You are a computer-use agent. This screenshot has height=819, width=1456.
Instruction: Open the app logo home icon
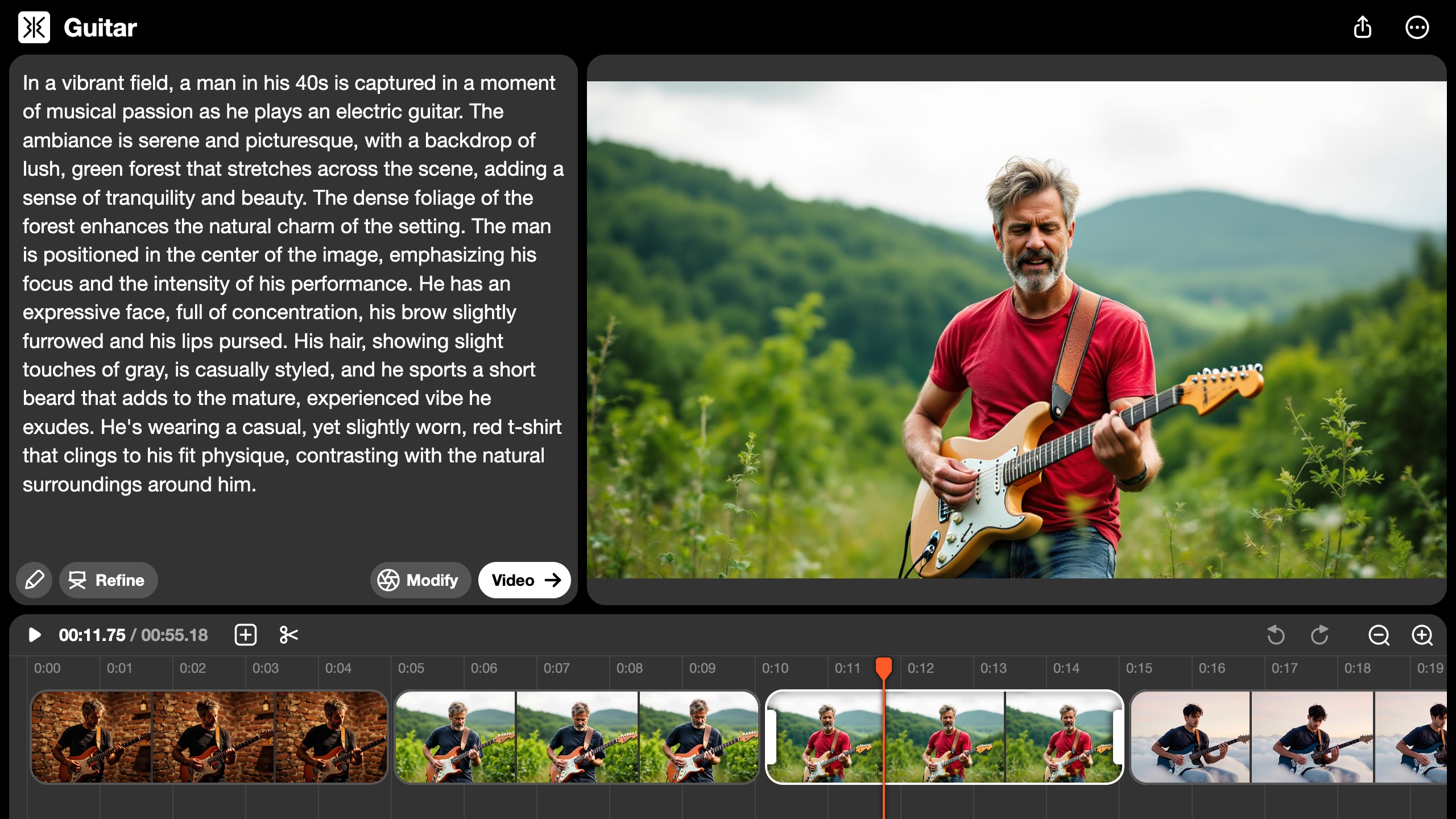click(x=34, y=27)
